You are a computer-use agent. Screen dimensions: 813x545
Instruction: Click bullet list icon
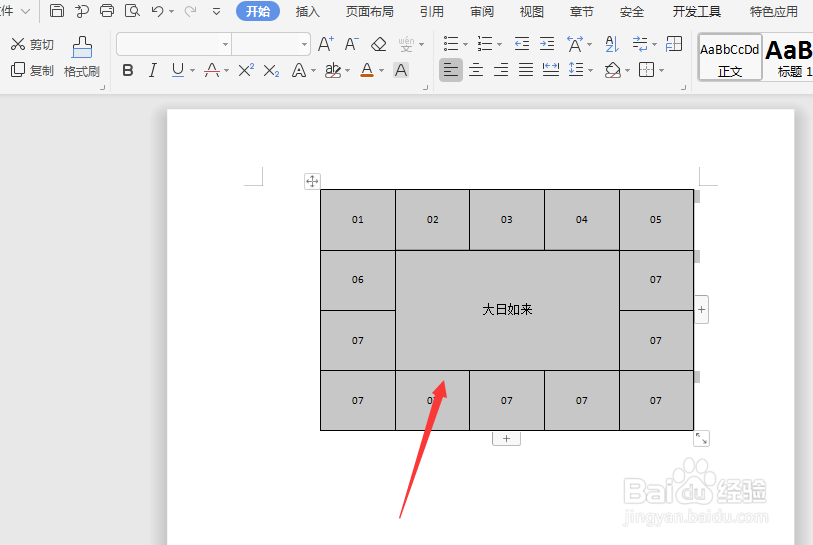[451, 44]
